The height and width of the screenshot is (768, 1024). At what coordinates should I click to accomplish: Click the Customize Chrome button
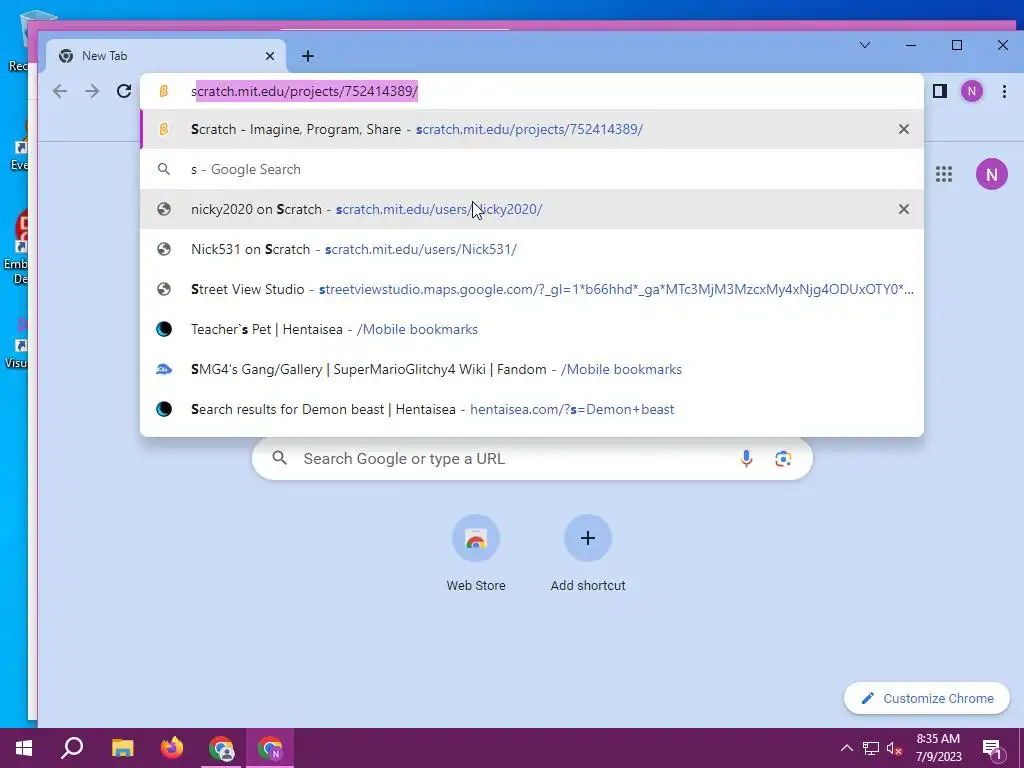[x=927, y=698]
